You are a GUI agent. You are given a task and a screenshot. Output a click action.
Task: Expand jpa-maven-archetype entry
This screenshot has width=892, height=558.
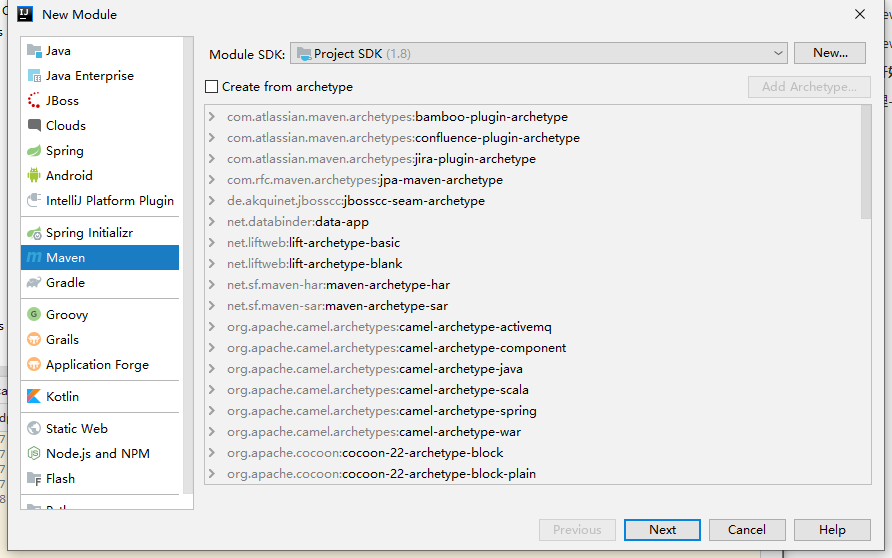click(x=212, y=180)
